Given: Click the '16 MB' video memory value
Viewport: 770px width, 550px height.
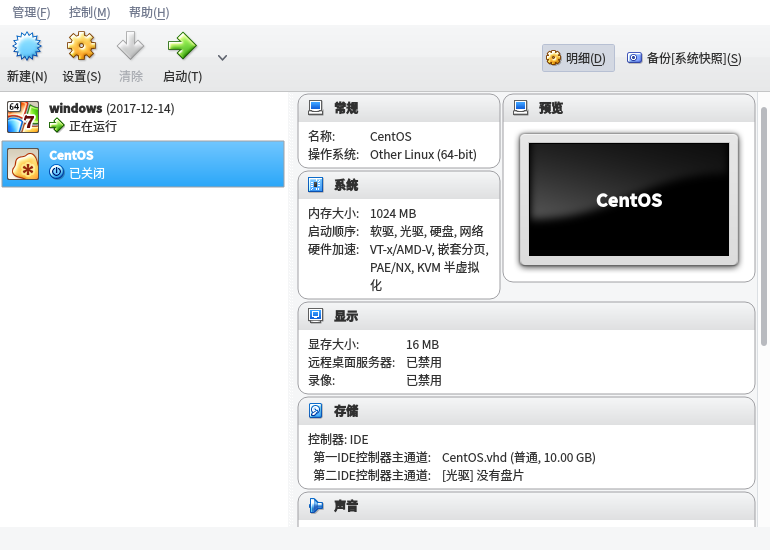Looking at the screenshot, I should pyautogui.click(x=422, y=345).
